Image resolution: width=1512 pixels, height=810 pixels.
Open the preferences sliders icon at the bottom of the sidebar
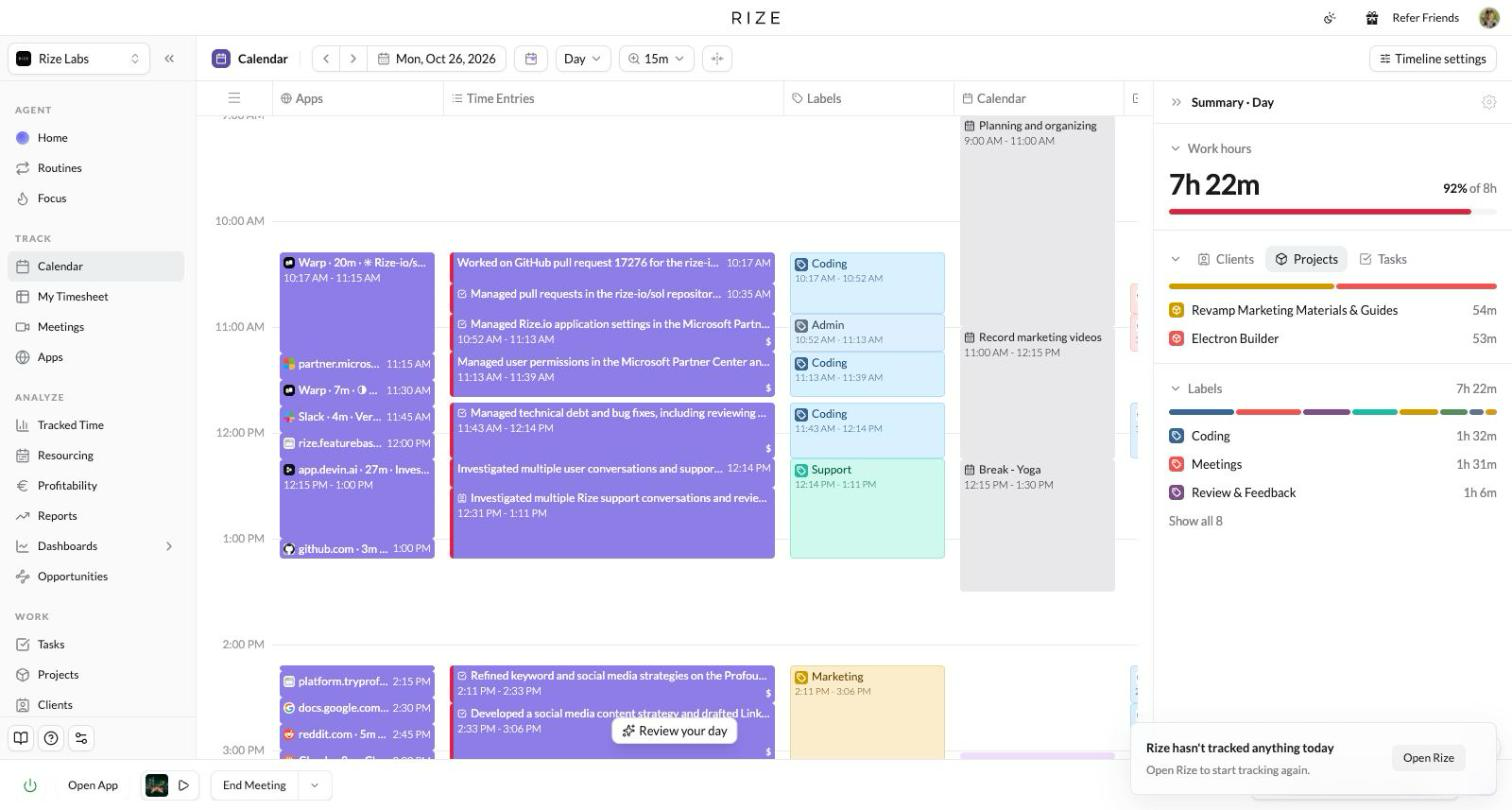tap(81, 738)
